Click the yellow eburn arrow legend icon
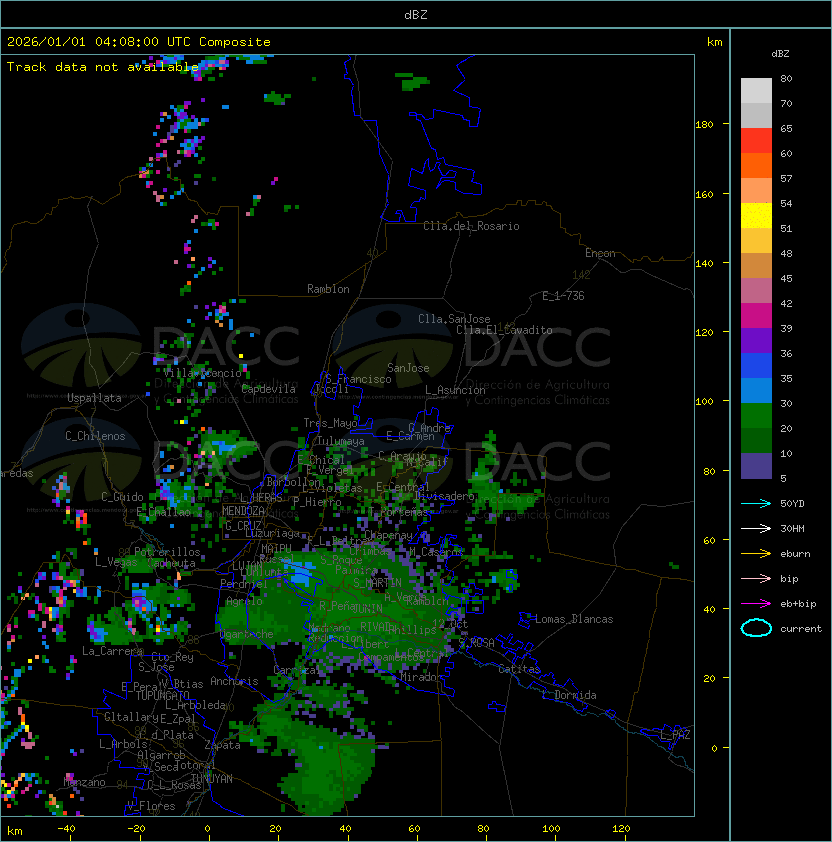Viewport: 832px width, 842px height. pyautogui.click(x=756, y=554)
